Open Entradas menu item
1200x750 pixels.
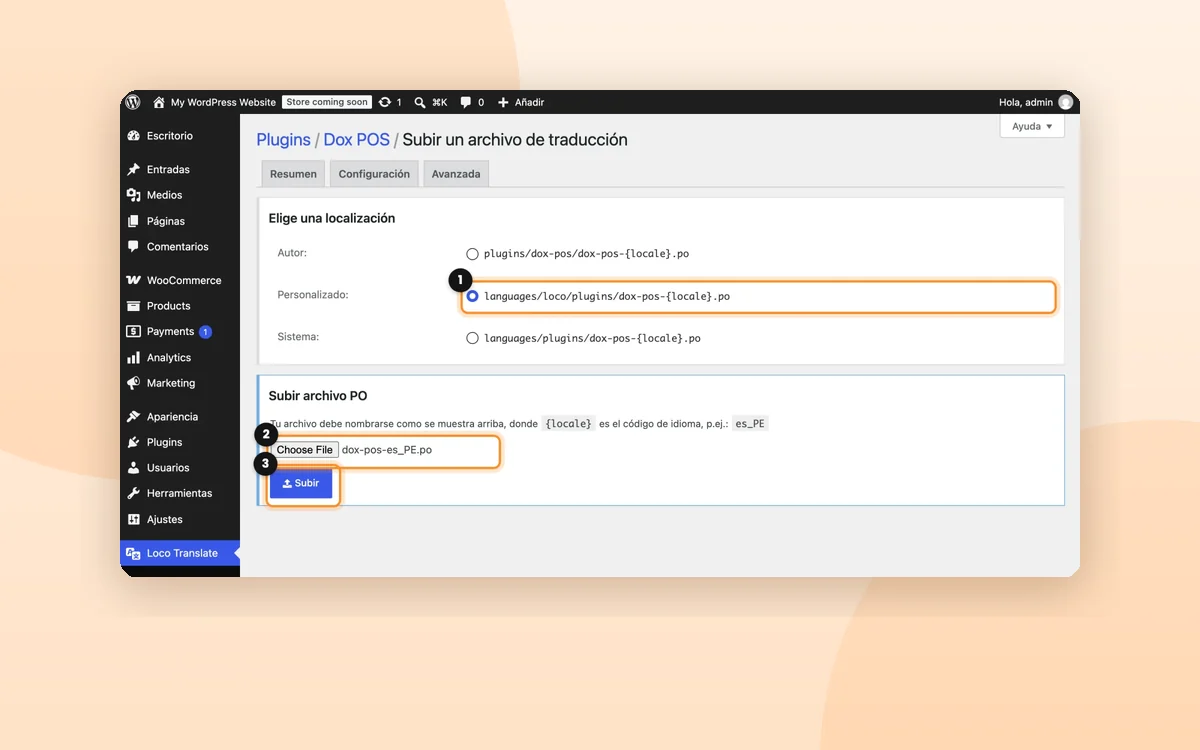click(x=180, y=170)
